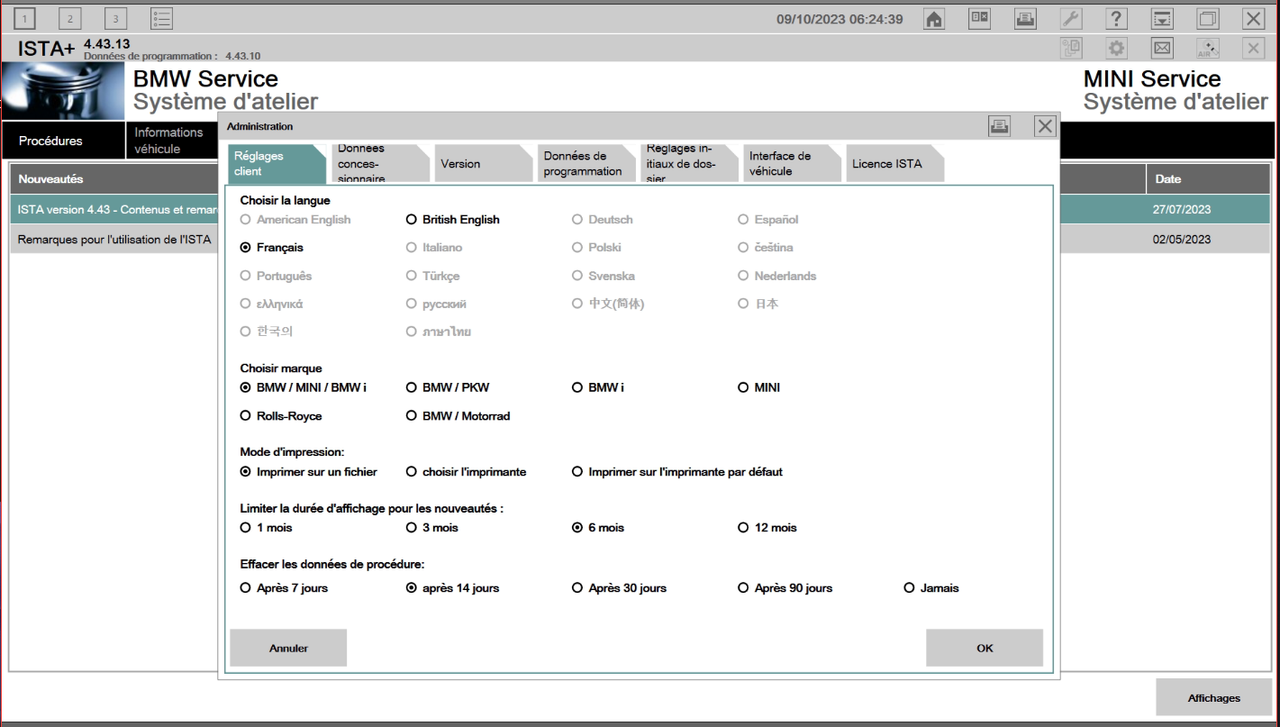Image resolution: width=1280 pixels, height=727 pixels.
Task: Choose BMW / MINI / BMW i brand
Action: [303, 387]
